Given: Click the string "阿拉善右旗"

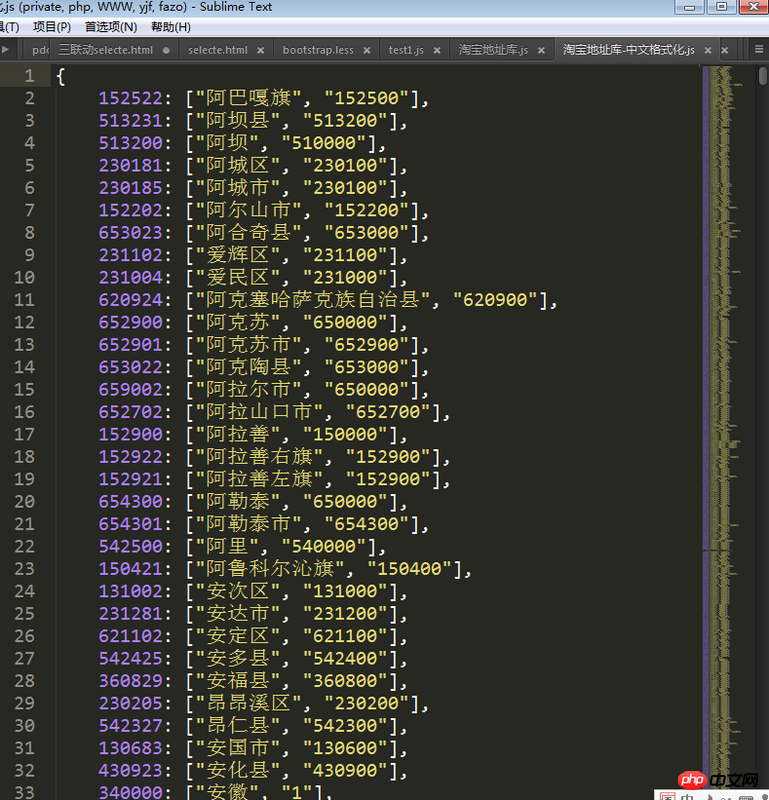Looking at the screenshot, I should click(259, 457).
